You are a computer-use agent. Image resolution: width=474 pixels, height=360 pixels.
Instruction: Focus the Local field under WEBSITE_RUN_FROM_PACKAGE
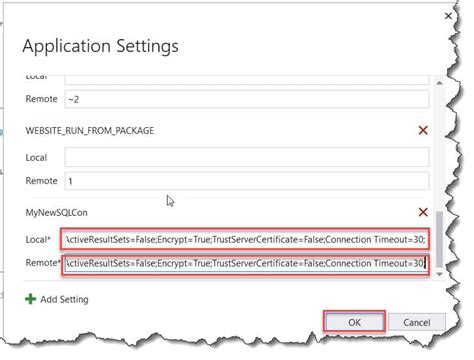pyautogui.click(x=247, y=157)
